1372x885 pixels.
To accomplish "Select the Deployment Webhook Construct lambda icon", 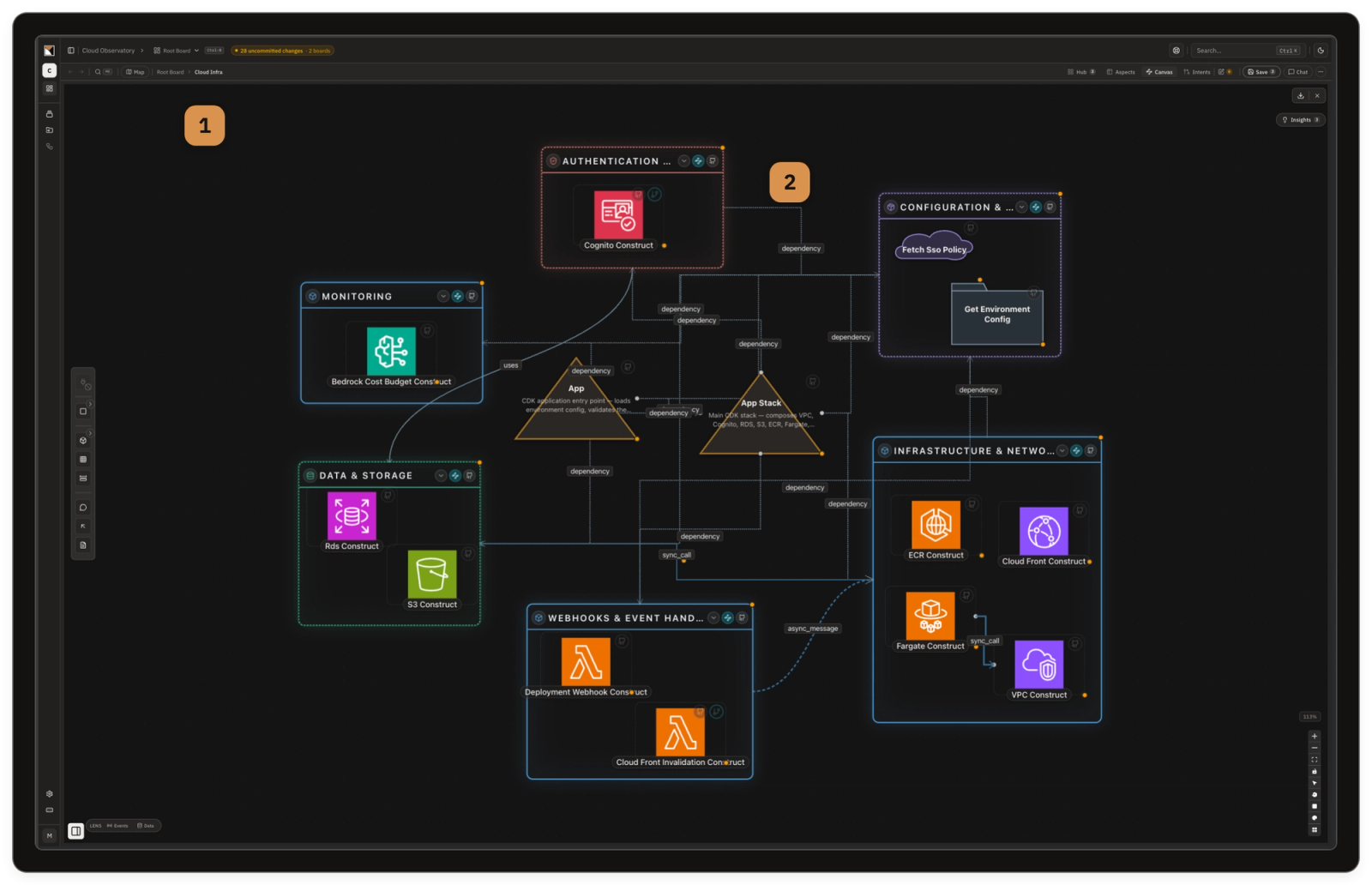I will pos(586,662).
